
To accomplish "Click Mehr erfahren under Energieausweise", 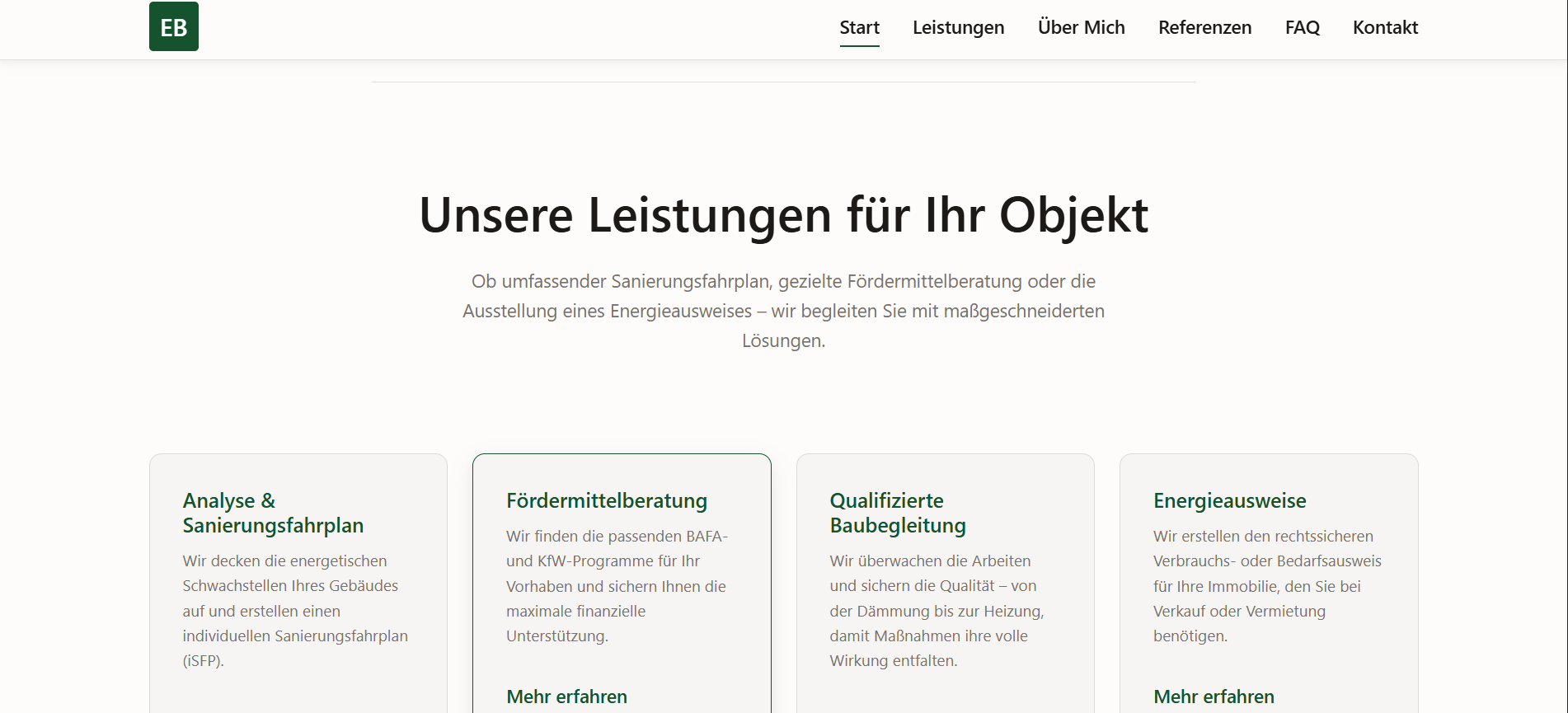I will 1214,697.
